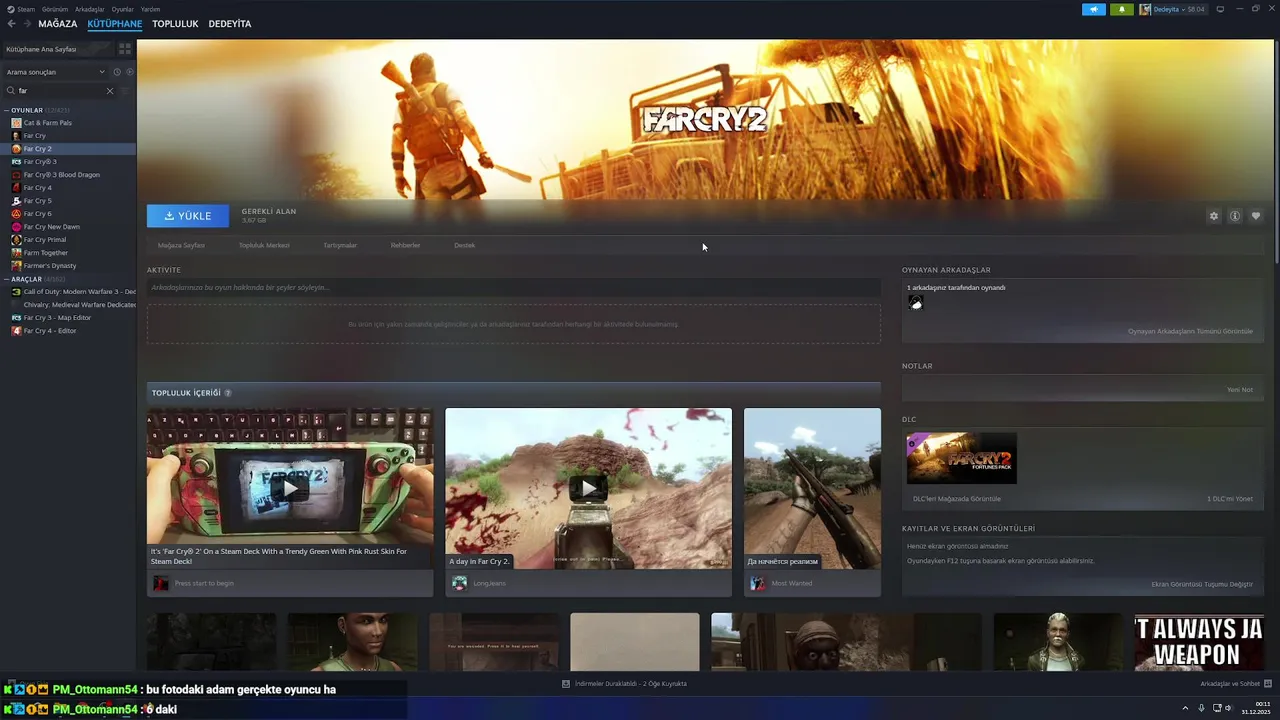This screenshot has height=720, width=1280.
Task: Go forward with the right arrow
Action: coord(26,24)
